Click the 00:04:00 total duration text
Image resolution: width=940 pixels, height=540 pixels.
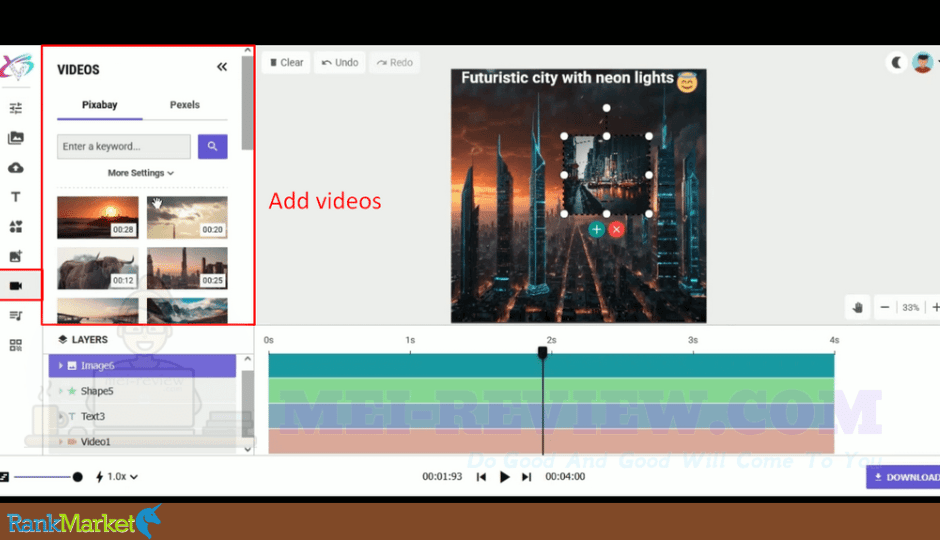point(565,477)
